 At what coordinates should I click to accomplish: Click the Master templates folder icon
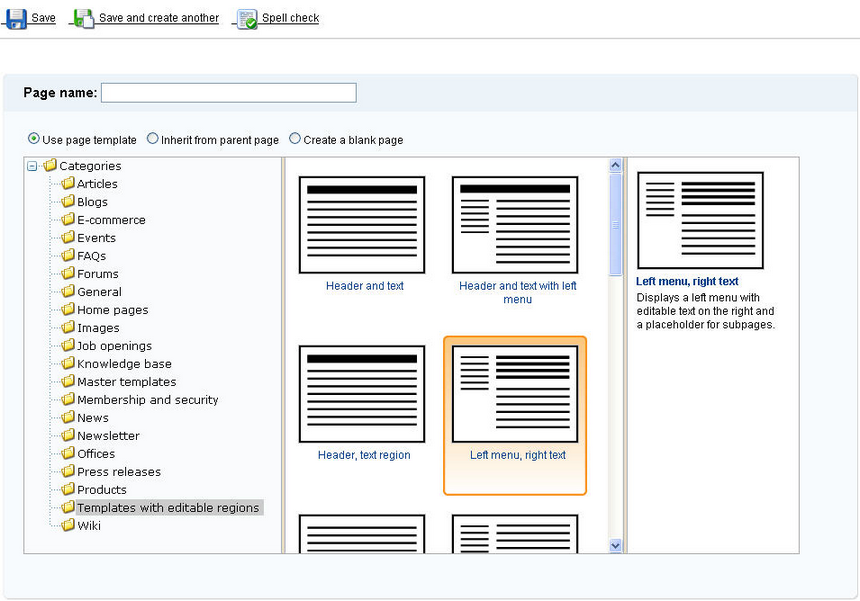click(x=67, y=381)
